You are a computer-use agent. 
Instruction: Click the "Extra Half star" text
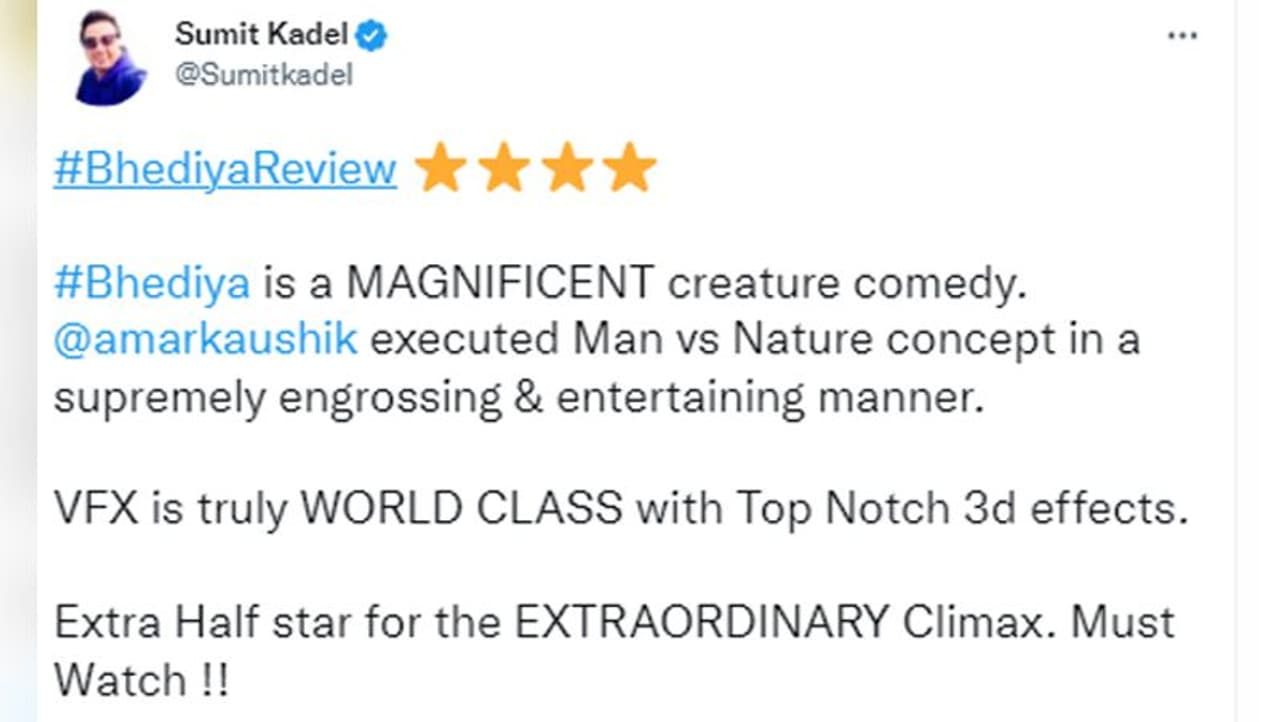203,623
